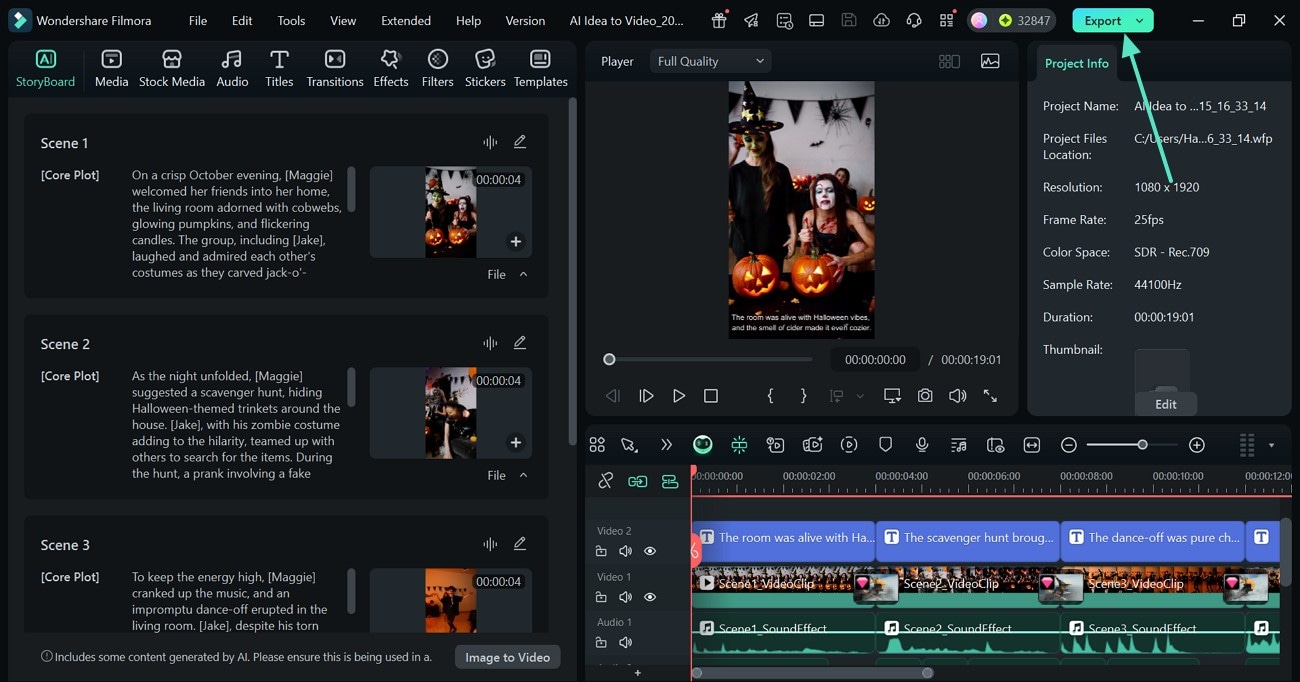
Task: Toggle visibility of the Video 1 track
Action: (x=649, y=597)
